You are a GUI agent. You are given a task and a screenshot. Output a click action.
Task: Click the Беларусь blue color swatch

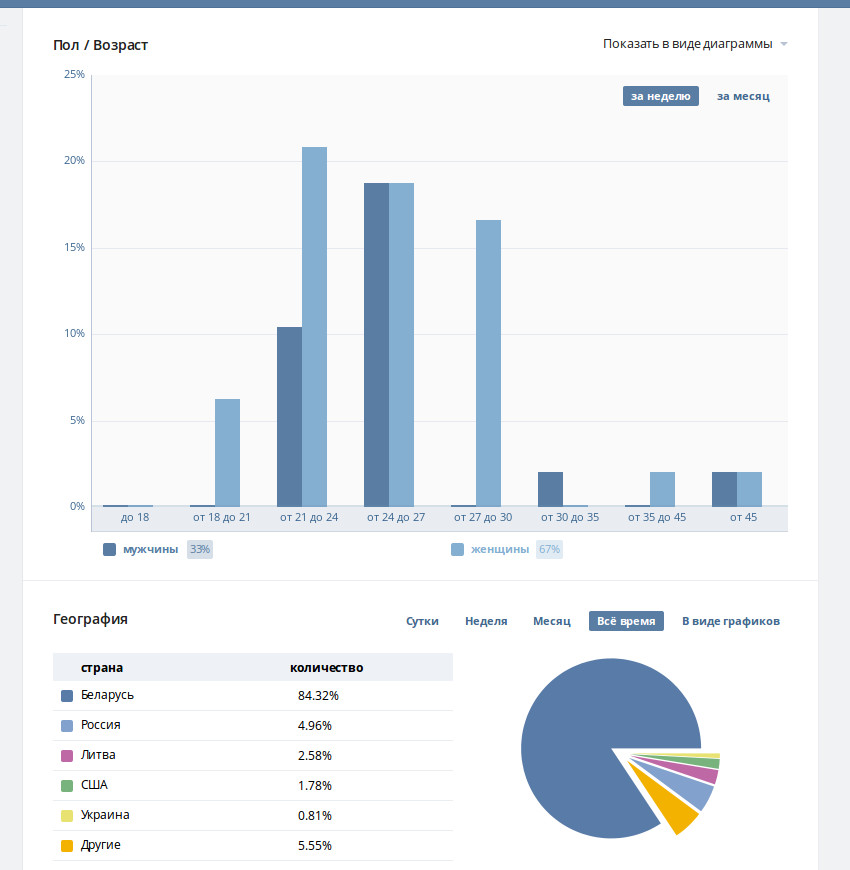(67, 696)
